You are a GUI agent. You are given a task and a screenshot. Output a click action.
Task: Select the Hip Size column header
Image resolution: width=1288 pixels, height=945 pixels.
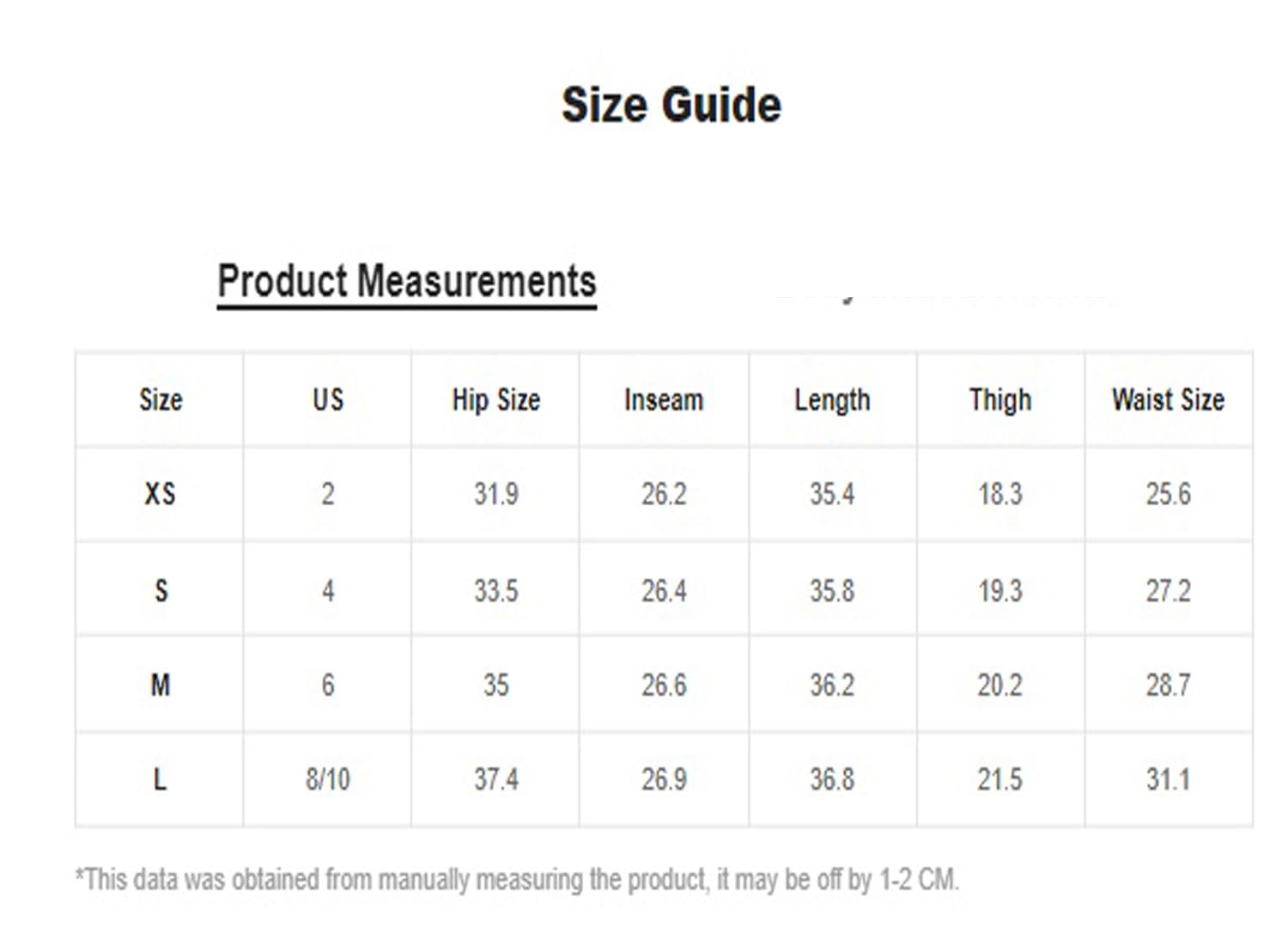pyautogui.click(x=495, y=399)
